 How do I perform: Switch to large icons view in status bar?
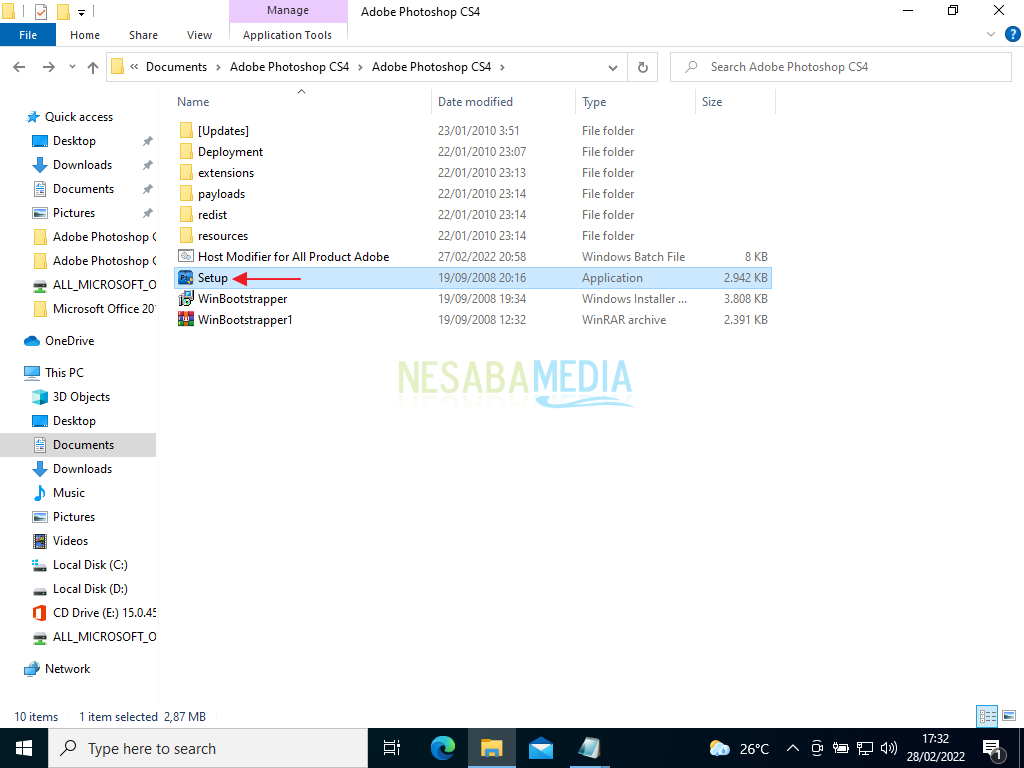click(x=1010, y=716)
